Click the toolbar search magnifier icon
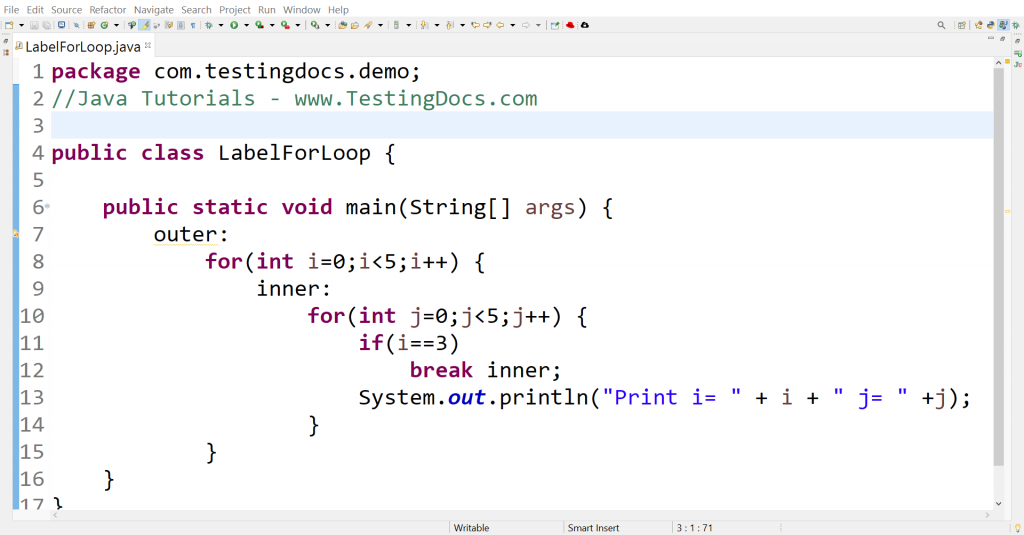The image size is (1024, 535). pos(941,25)
